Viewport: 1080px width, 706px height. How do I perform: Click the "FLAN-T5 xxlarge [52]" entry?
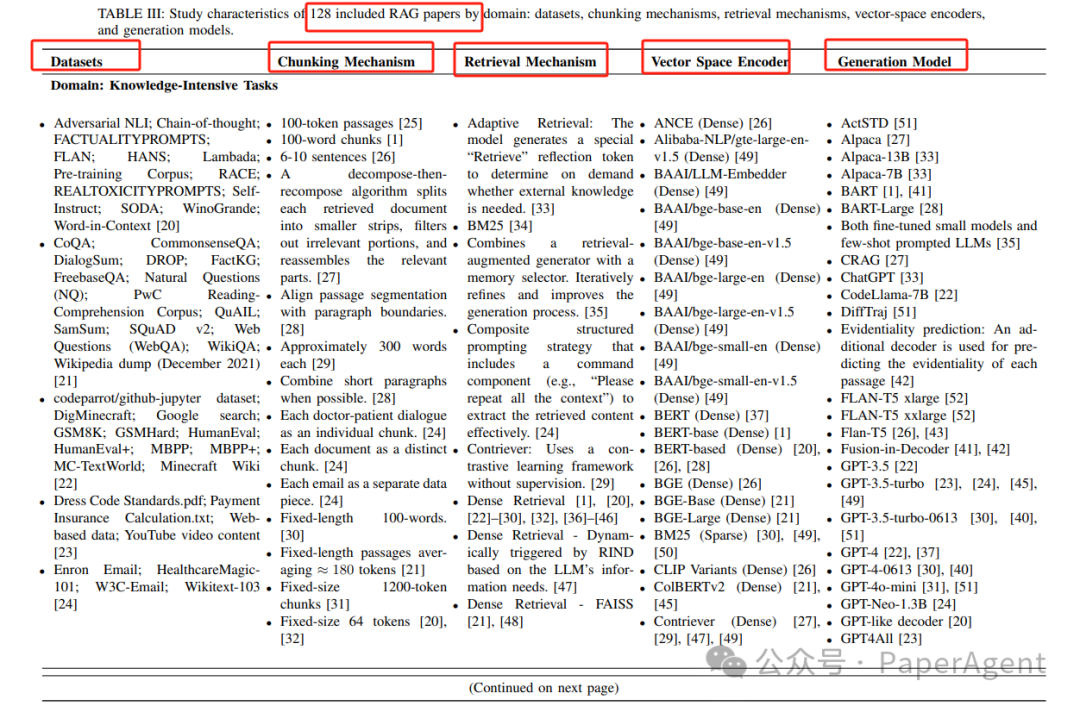(x=907, y=415)
